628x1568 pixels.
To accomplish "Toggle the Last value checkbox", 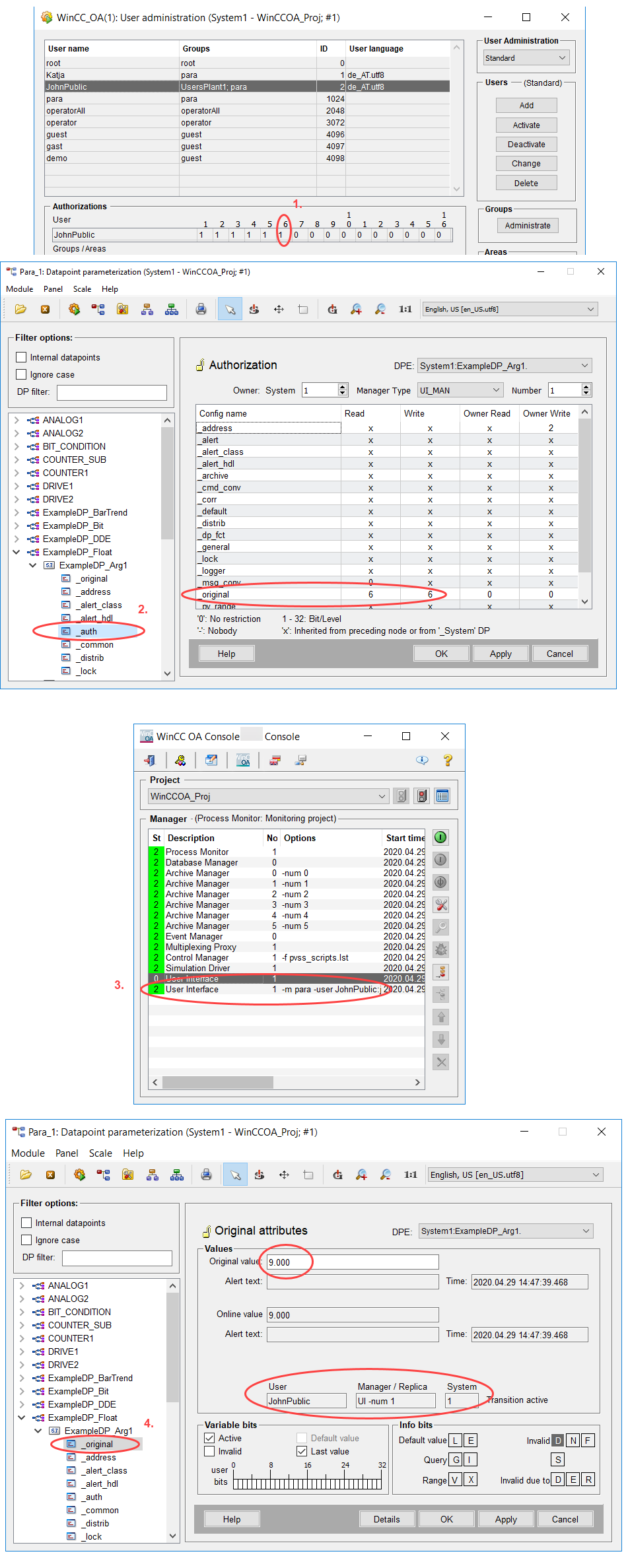I will [x=302, y=1451].
